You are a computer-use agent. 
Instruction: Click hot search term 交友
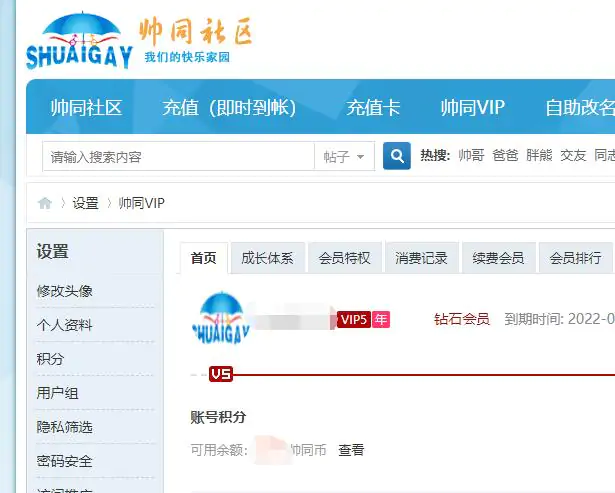pos(573,156)
